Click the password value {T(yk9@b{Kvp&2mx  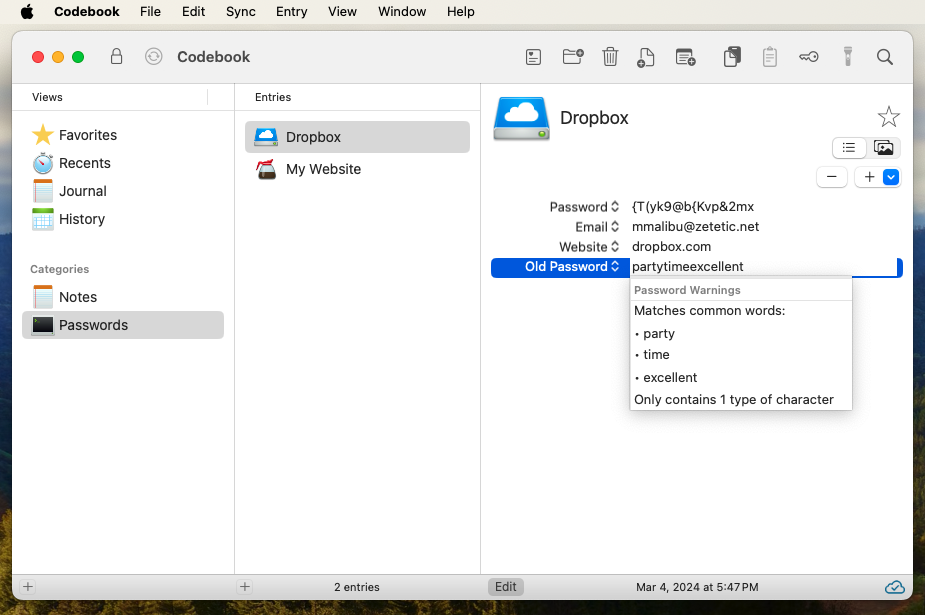[693, 206]
